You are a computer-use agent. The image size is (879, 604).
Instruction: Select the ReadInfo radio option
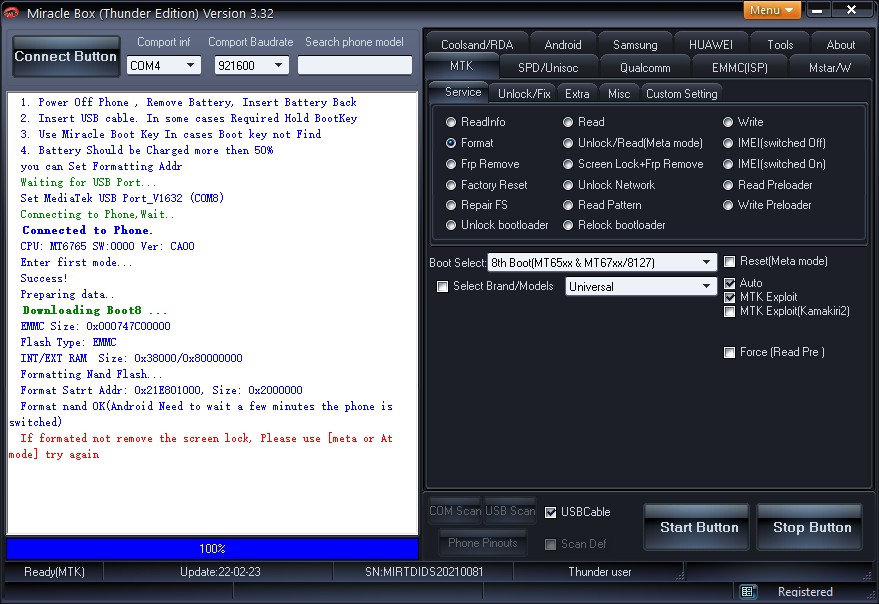475,122
